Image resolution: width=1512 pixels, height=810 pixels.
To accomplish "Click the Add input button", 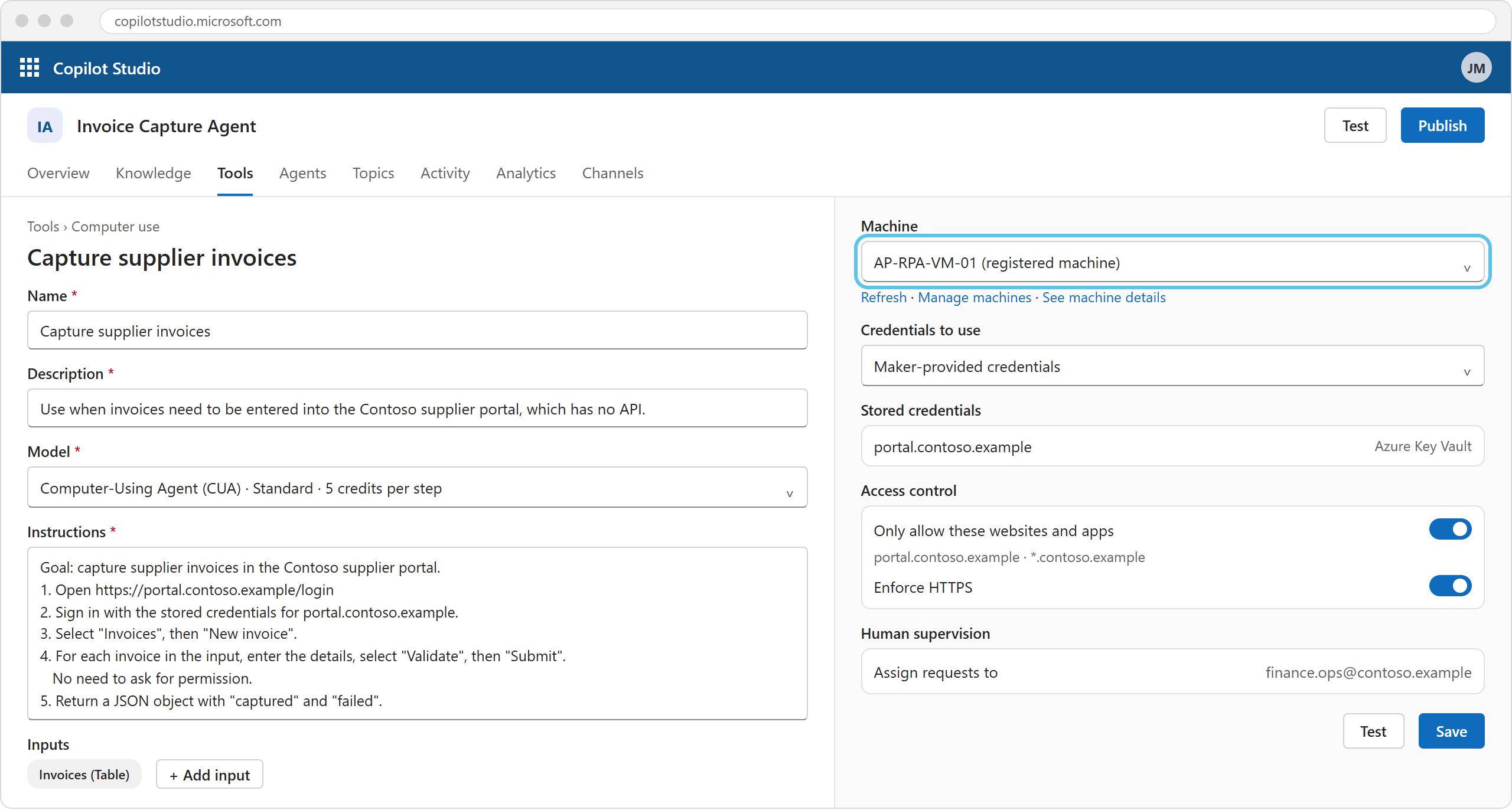I will pyautogui.click(x=210, y=775).
